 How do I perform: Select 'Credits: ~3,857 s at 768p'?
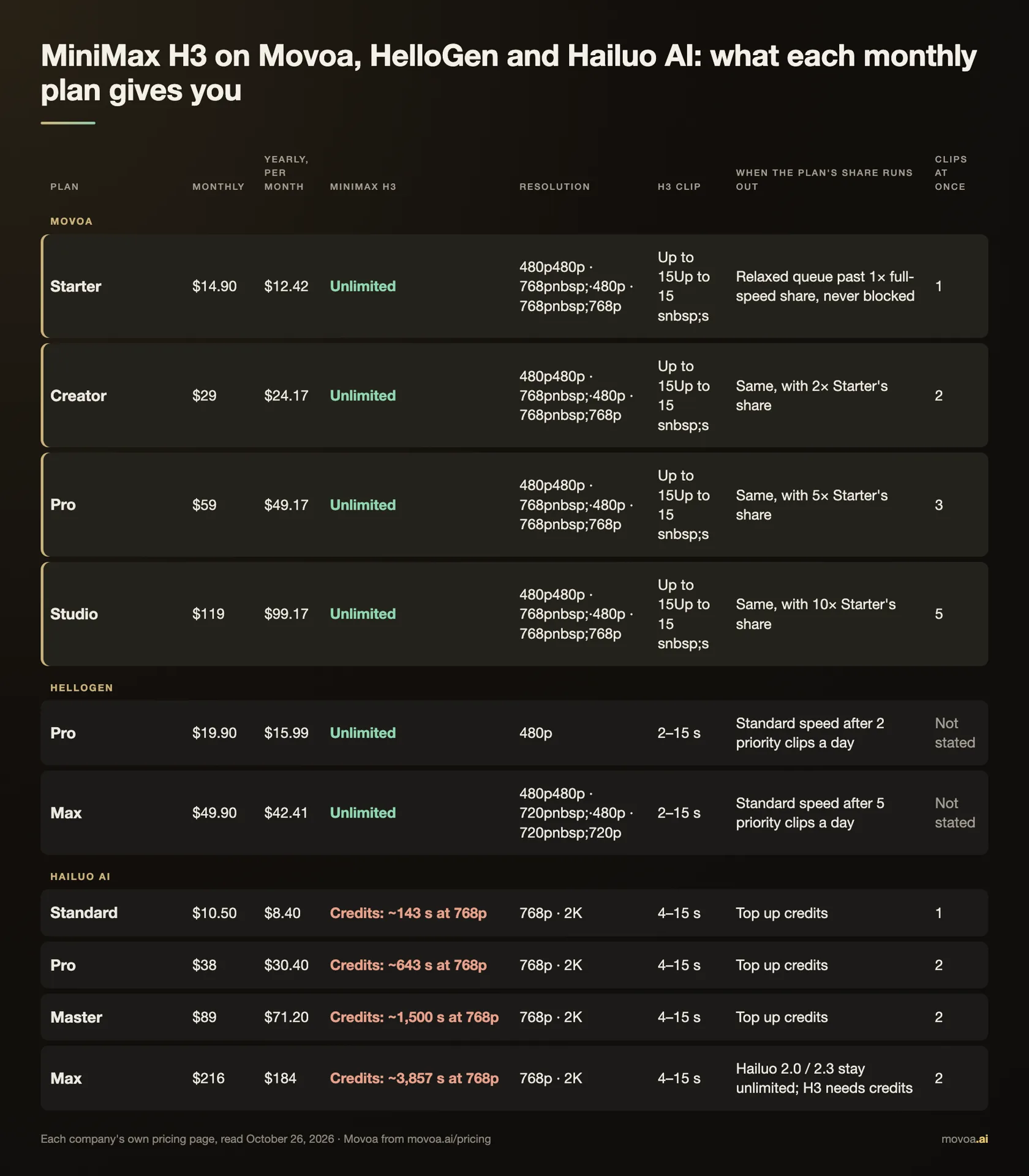click(414, 1078)
